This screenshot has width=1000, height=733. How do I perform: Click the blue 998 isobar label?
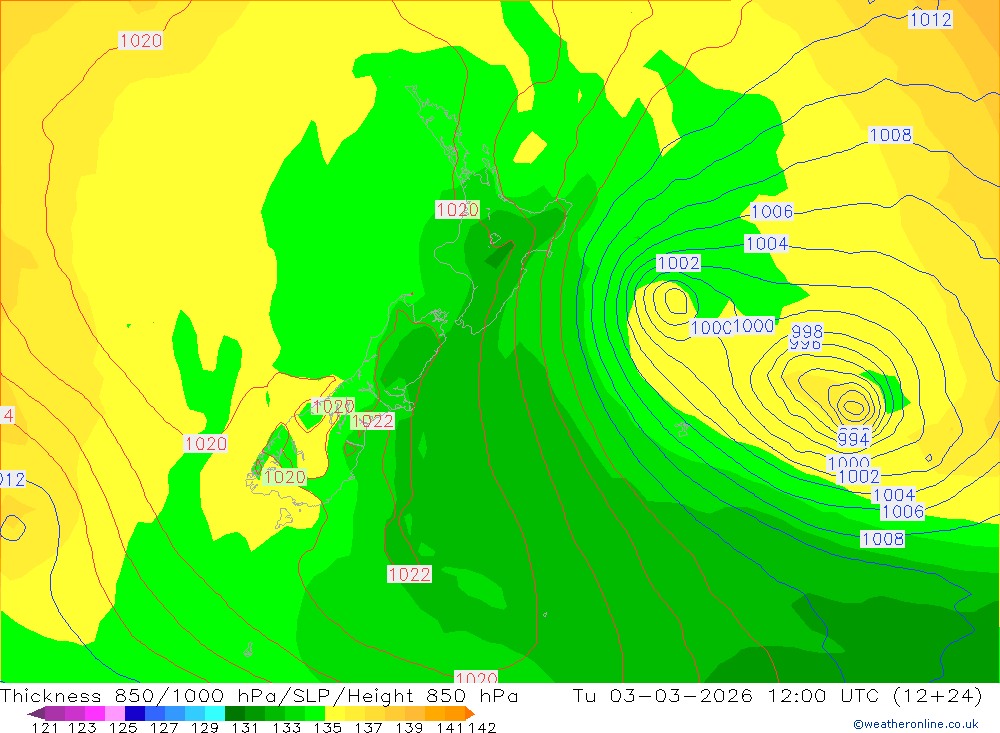(807, 332)
